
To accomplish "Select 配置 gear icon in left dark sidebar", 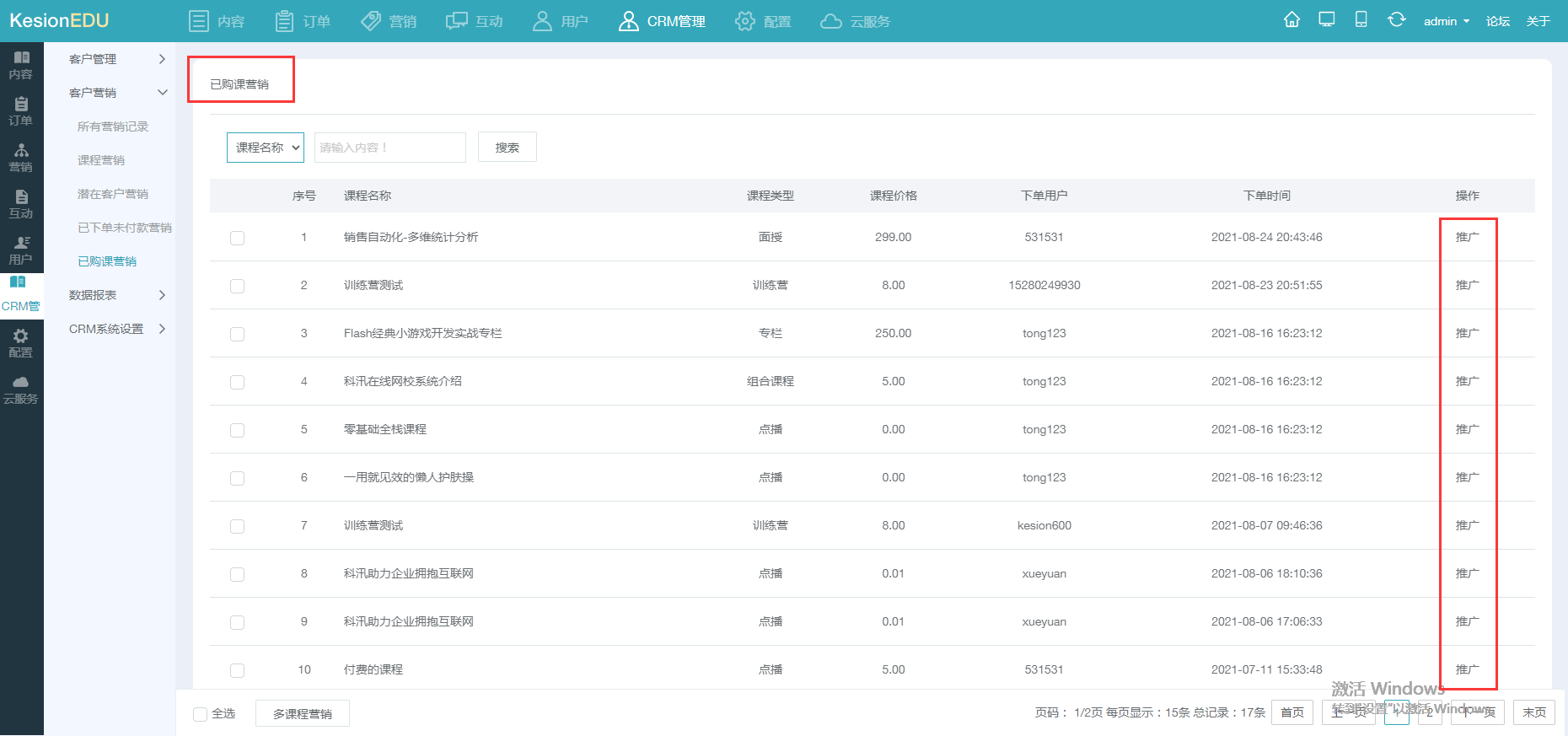I will pyautogui.click(x=21, y=343).
